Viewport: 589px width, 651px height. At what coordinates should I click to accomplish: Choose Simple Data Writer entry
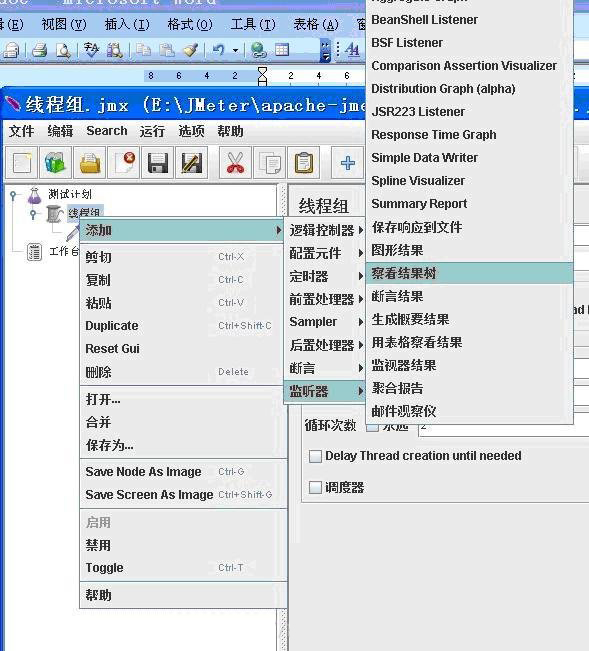(x=469, y=158)
